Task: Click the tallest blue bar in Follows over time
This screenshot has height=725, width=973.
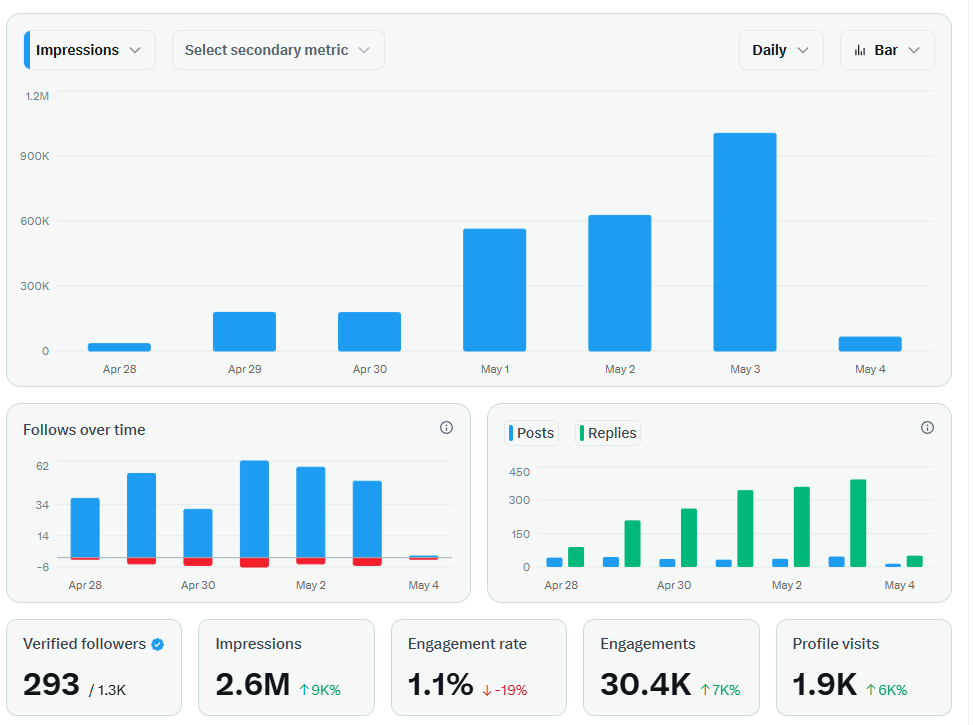Action: 254,509
